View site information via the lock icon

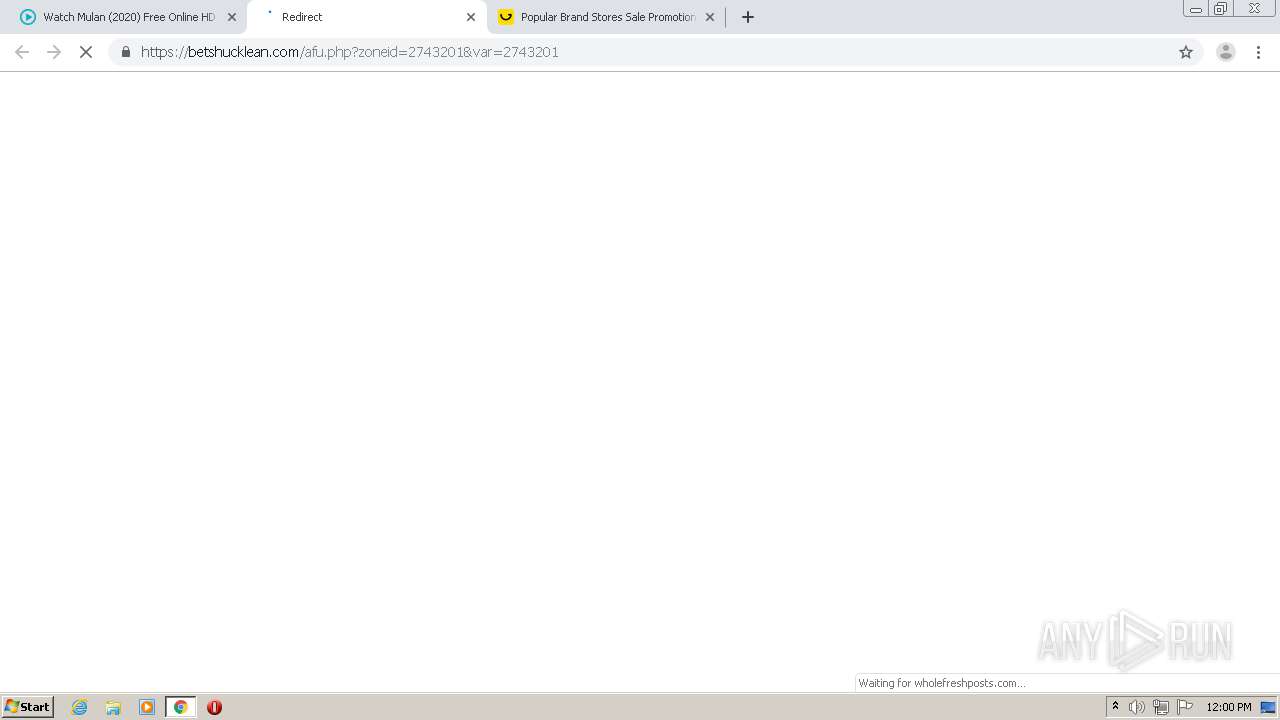(125, 52)
